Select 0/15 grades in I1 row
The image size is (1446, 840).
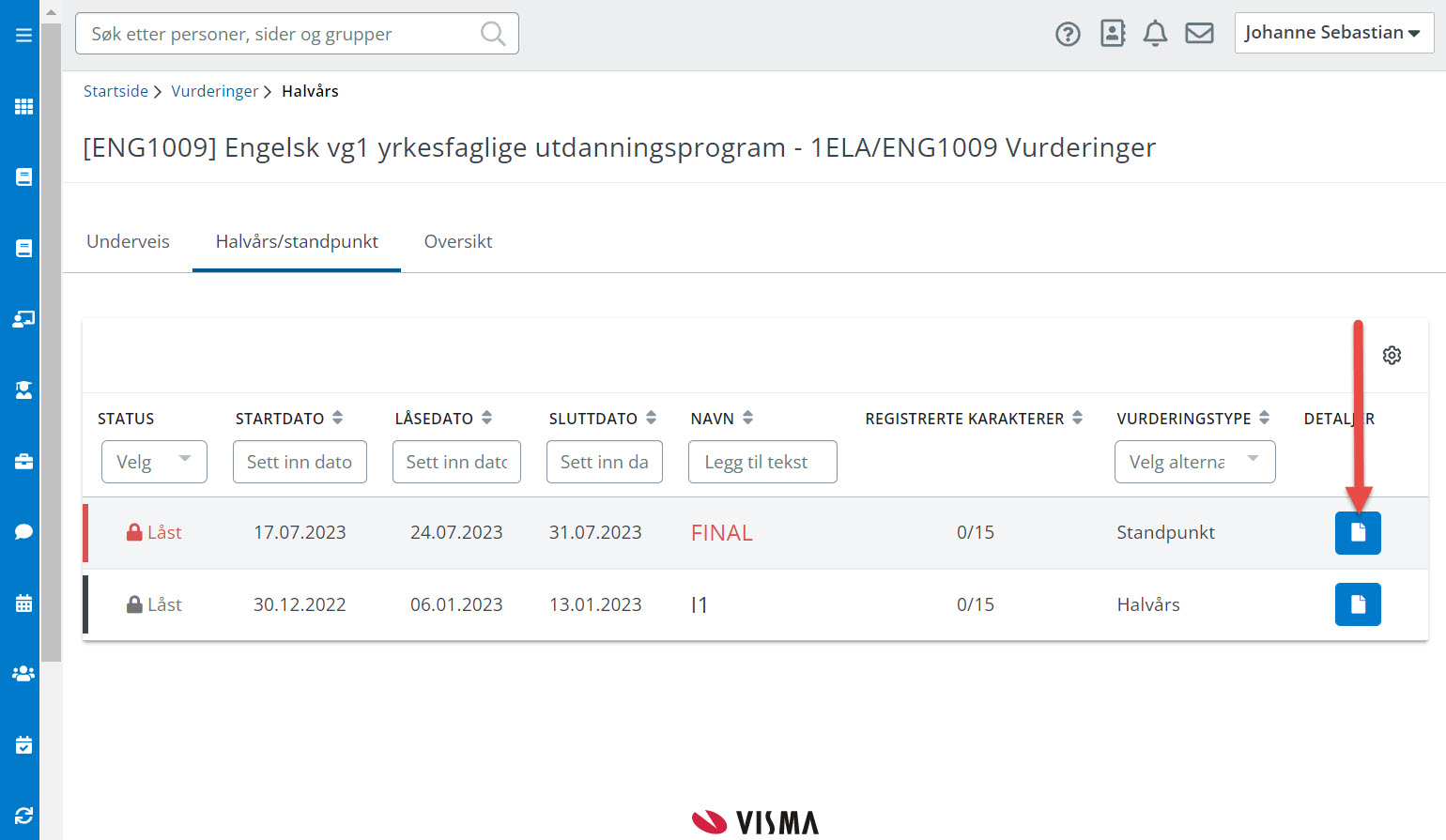(976, 604)
